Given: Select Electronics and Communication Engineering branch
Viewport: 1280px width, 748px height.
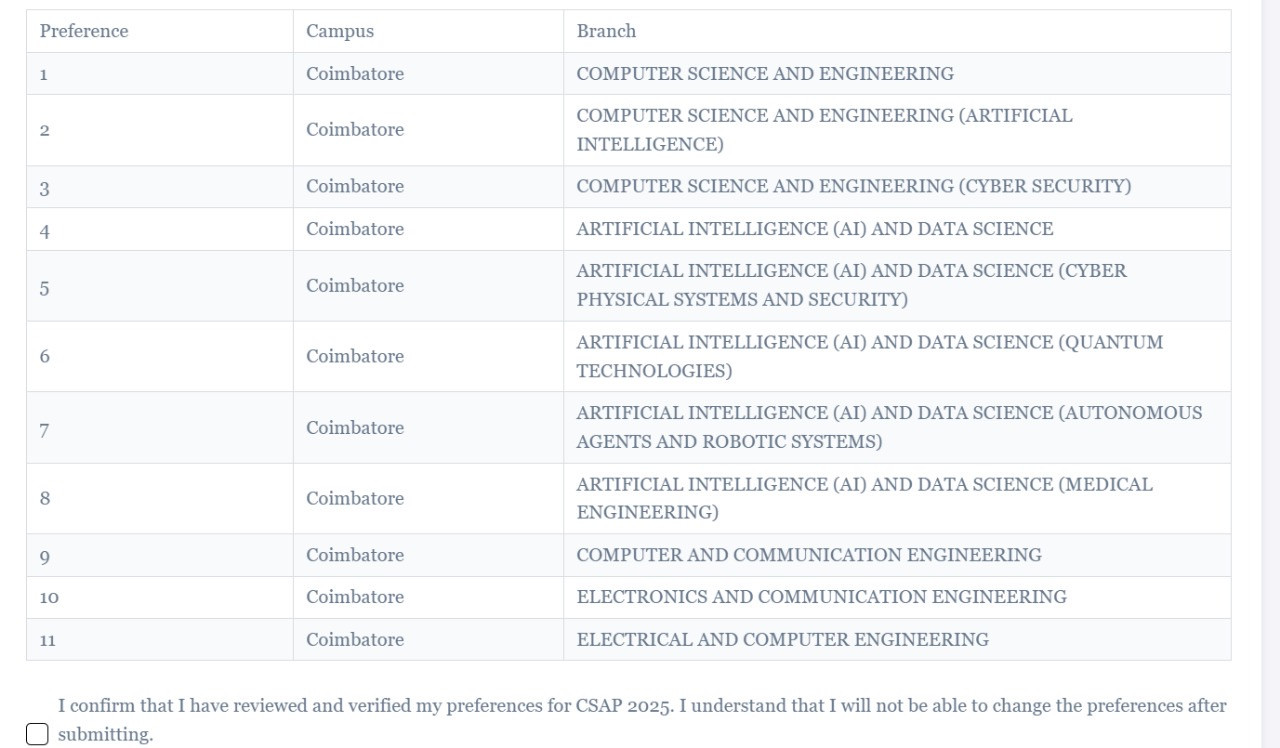Looking at the screenshot, I should 821,597.
